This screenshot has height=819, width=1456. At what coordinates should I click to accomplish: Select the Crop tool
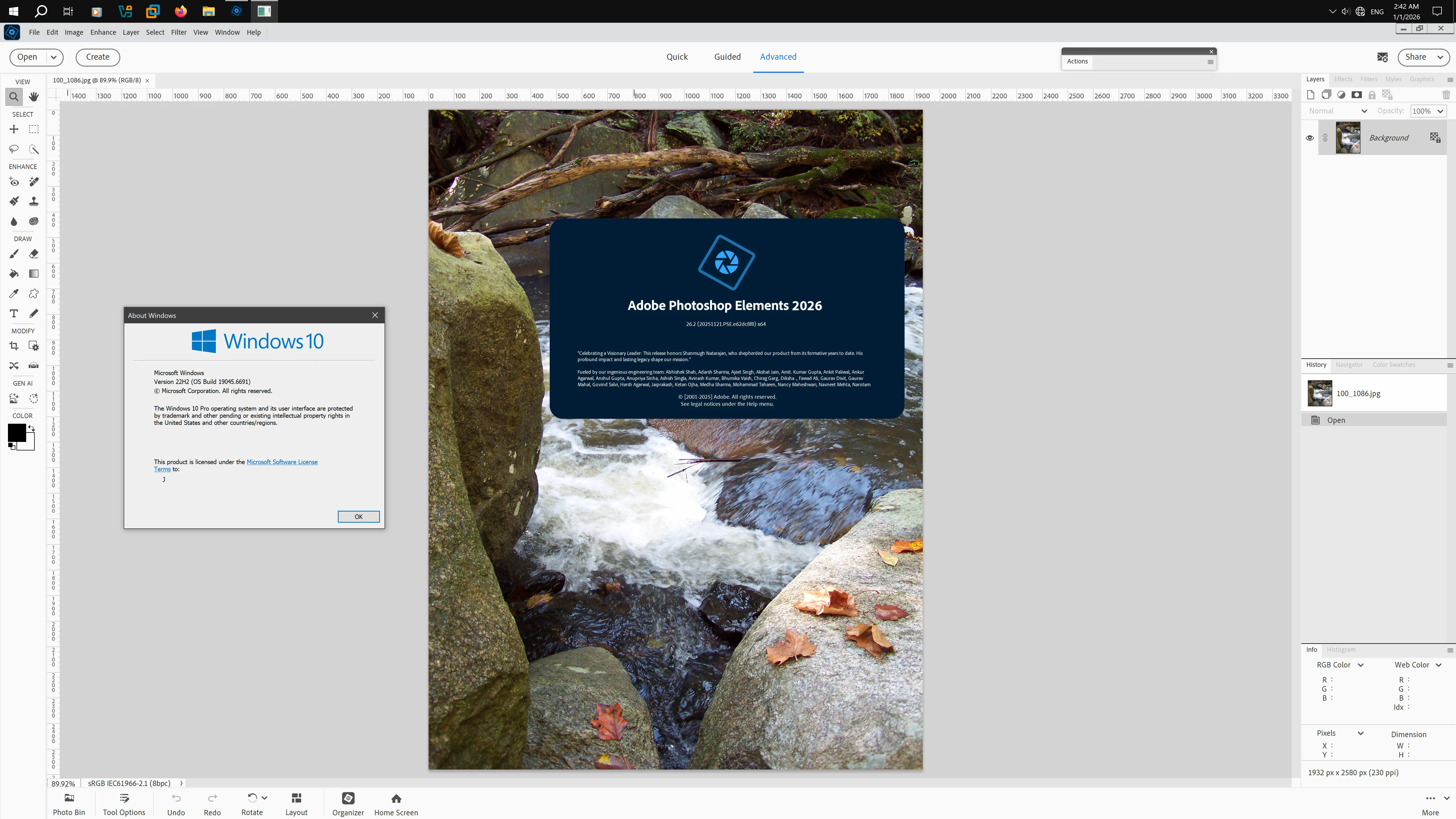14,346
